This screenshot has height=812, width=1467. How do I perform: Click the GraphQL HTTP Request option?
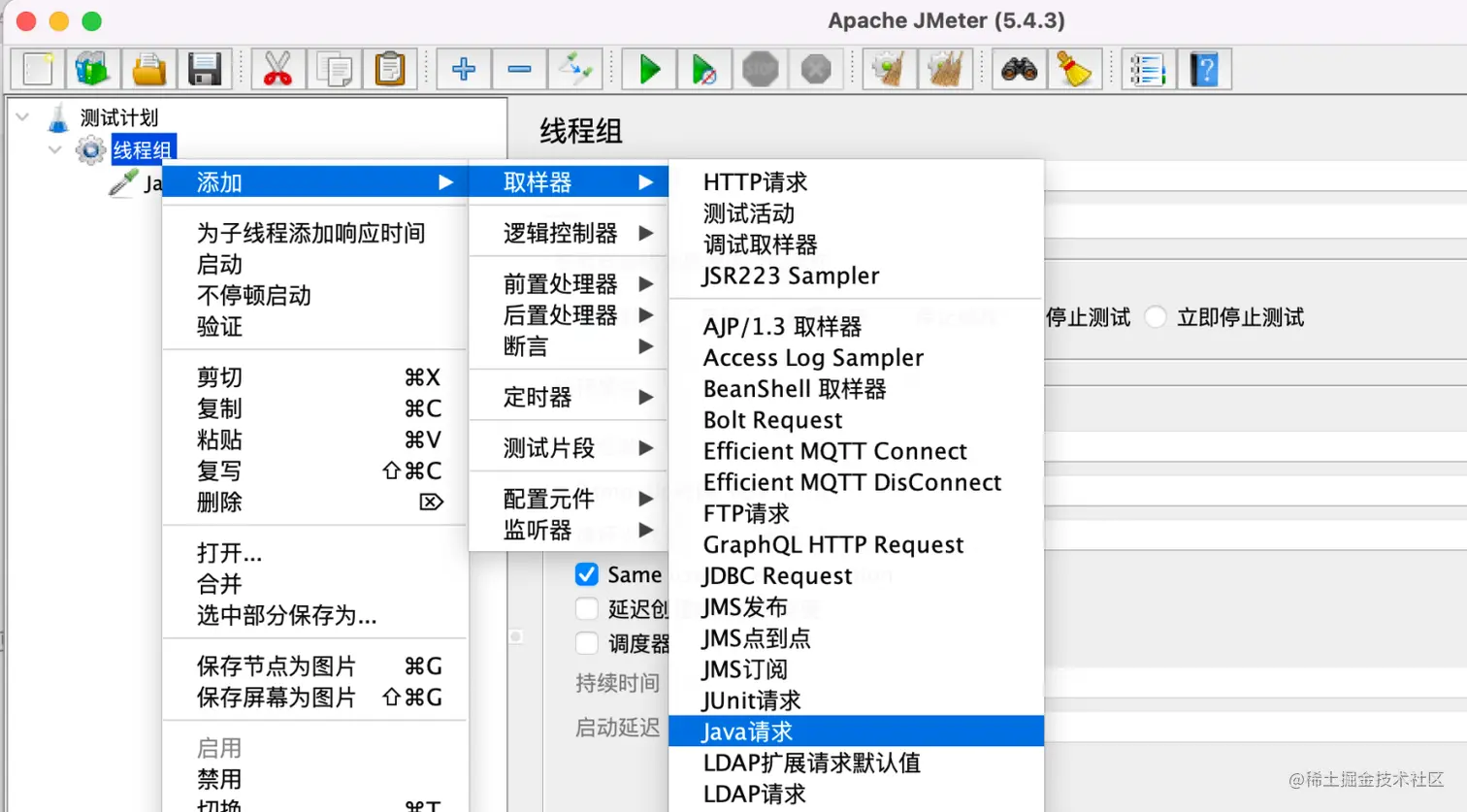[x=832, y=544]
